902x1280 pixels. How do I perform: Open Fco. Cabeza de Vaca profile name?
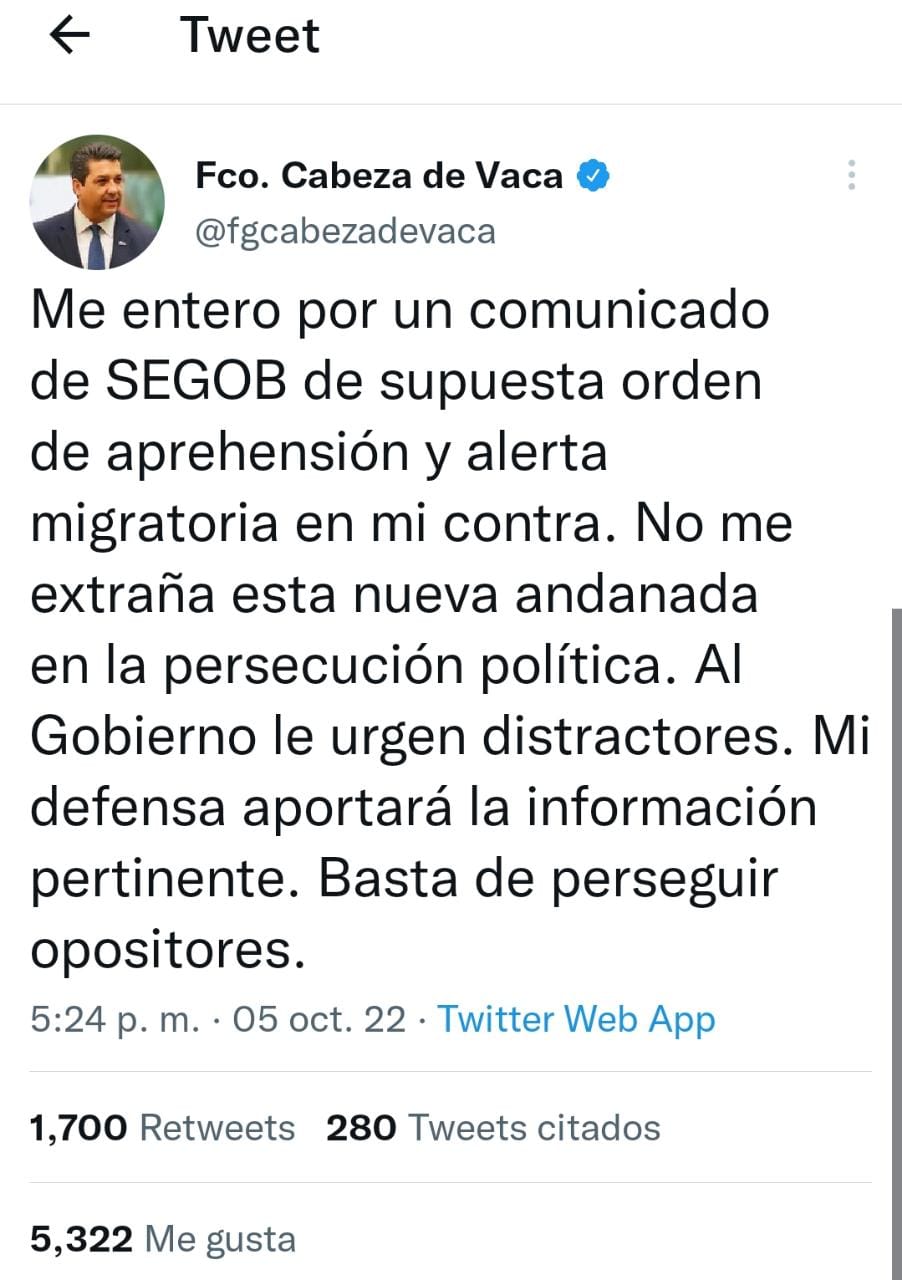click(x=378, y=176)
